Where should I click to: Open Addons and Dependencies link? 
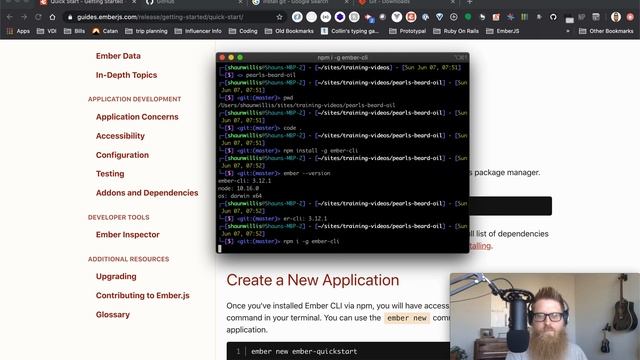(147, 193)
